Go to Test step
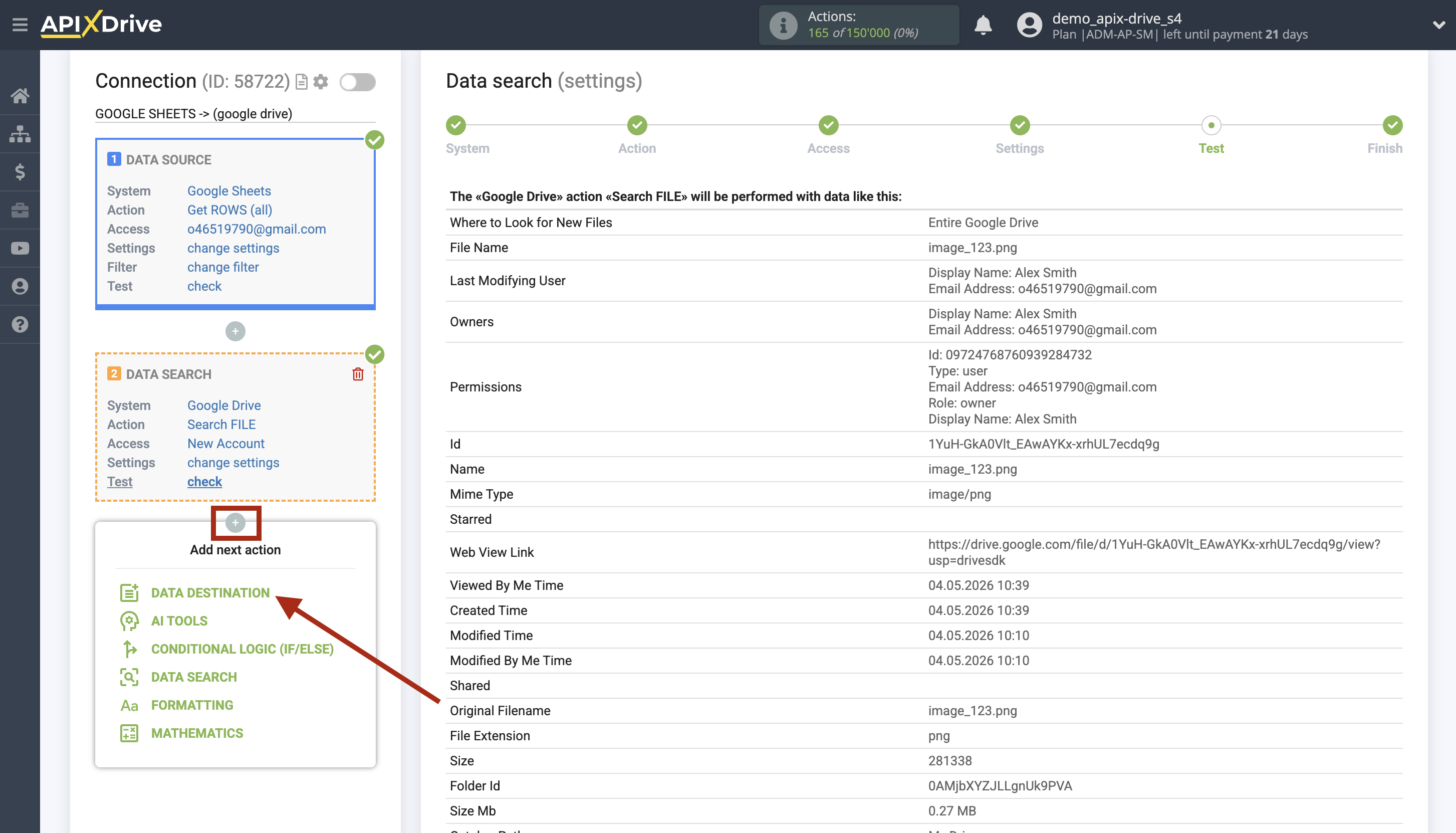 point(1211,125)
